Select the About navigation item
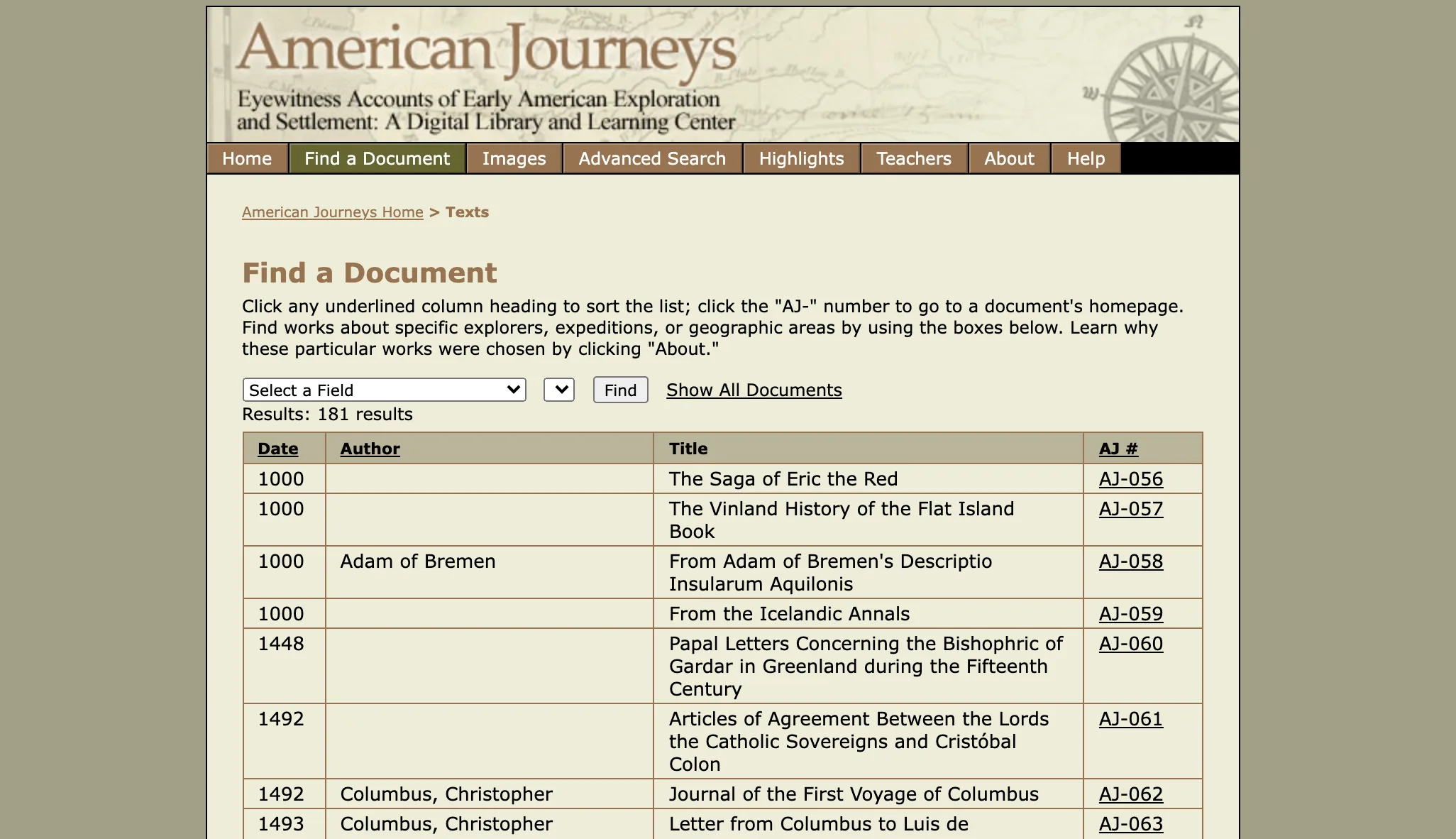 pyautogui.click(x=1008, y=158)
